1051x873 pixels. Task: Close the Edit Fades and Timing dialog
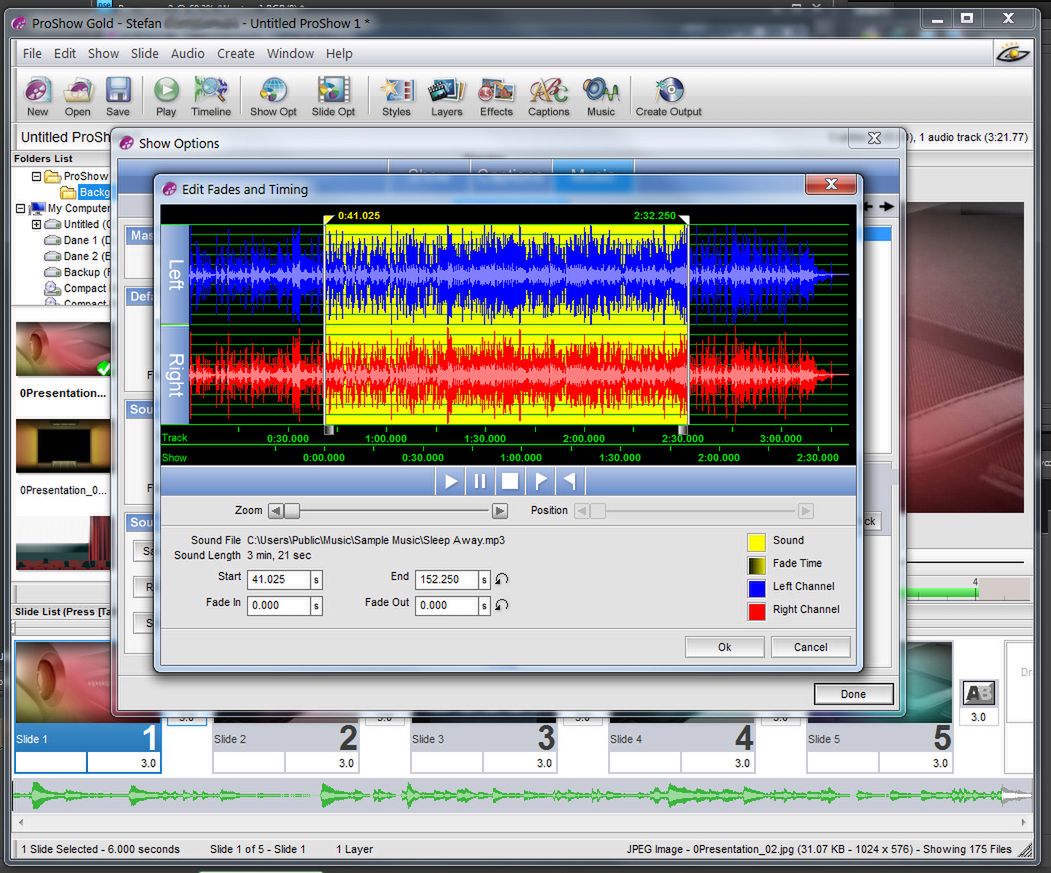[x=831, y=184]
